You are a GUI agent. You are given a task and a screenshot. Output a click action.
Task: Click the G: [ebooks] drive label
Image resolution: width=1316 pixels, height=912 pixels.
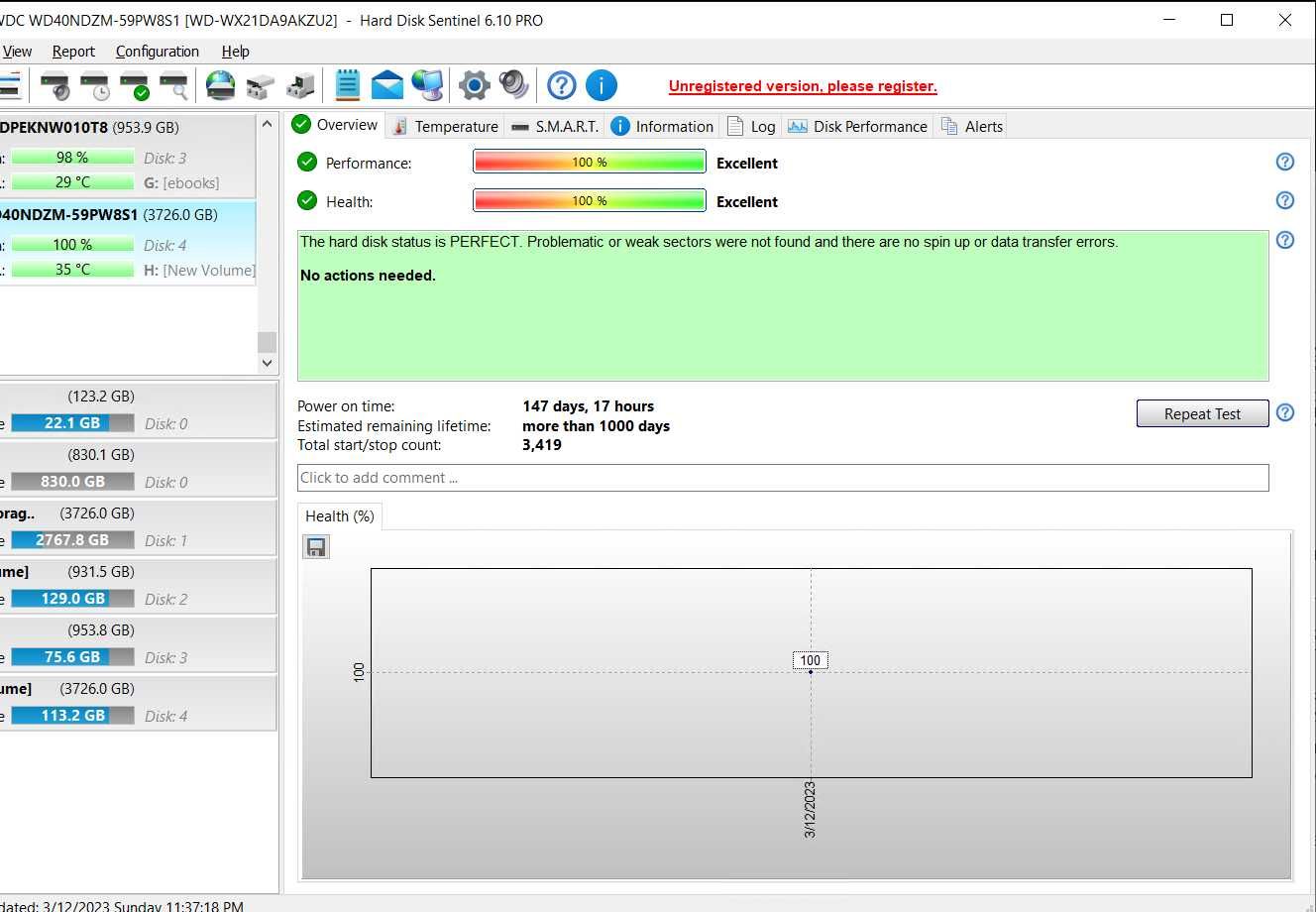[181, 182]
